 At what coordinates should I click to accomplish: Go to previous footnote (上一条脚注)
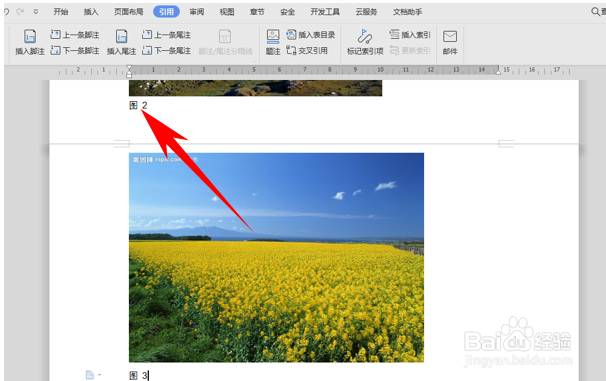pos(75,35)
